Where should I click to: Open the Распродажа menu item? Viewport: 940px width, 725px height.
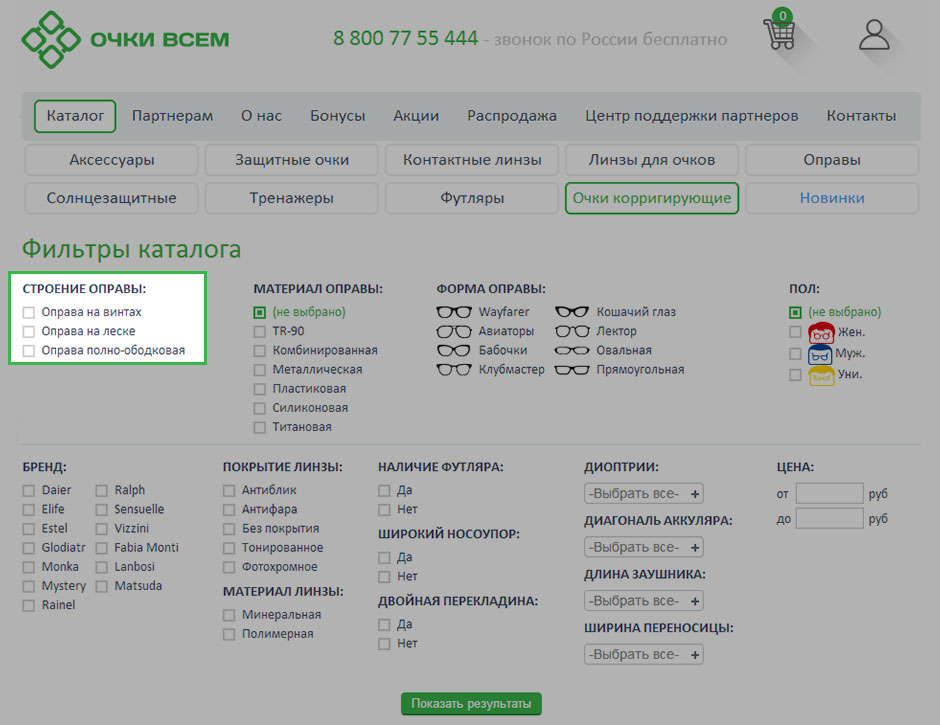tap(511, 116)
